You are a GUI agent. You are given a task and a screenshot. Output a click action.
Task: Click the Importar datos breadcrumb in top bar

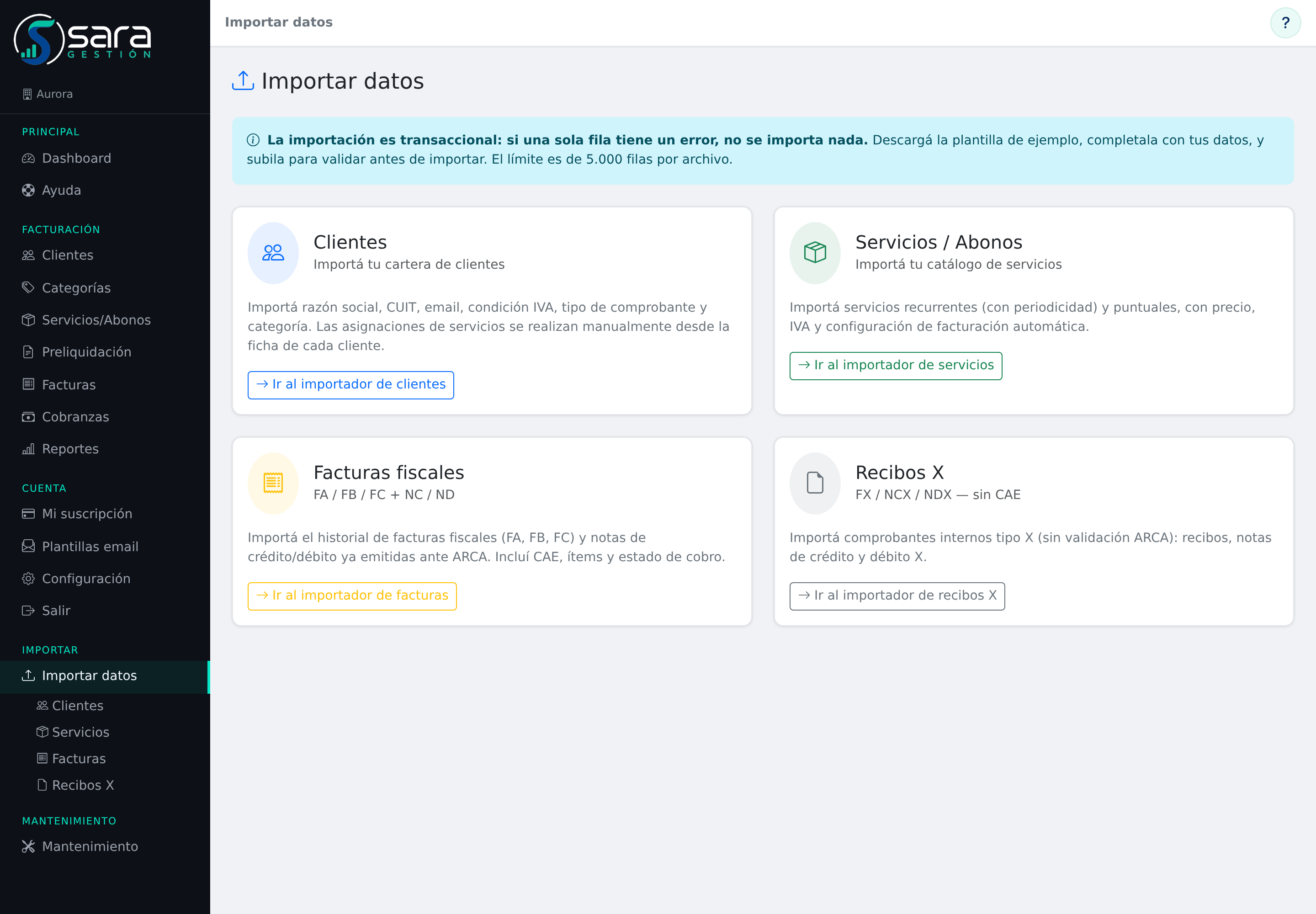(x=278, y=22)
